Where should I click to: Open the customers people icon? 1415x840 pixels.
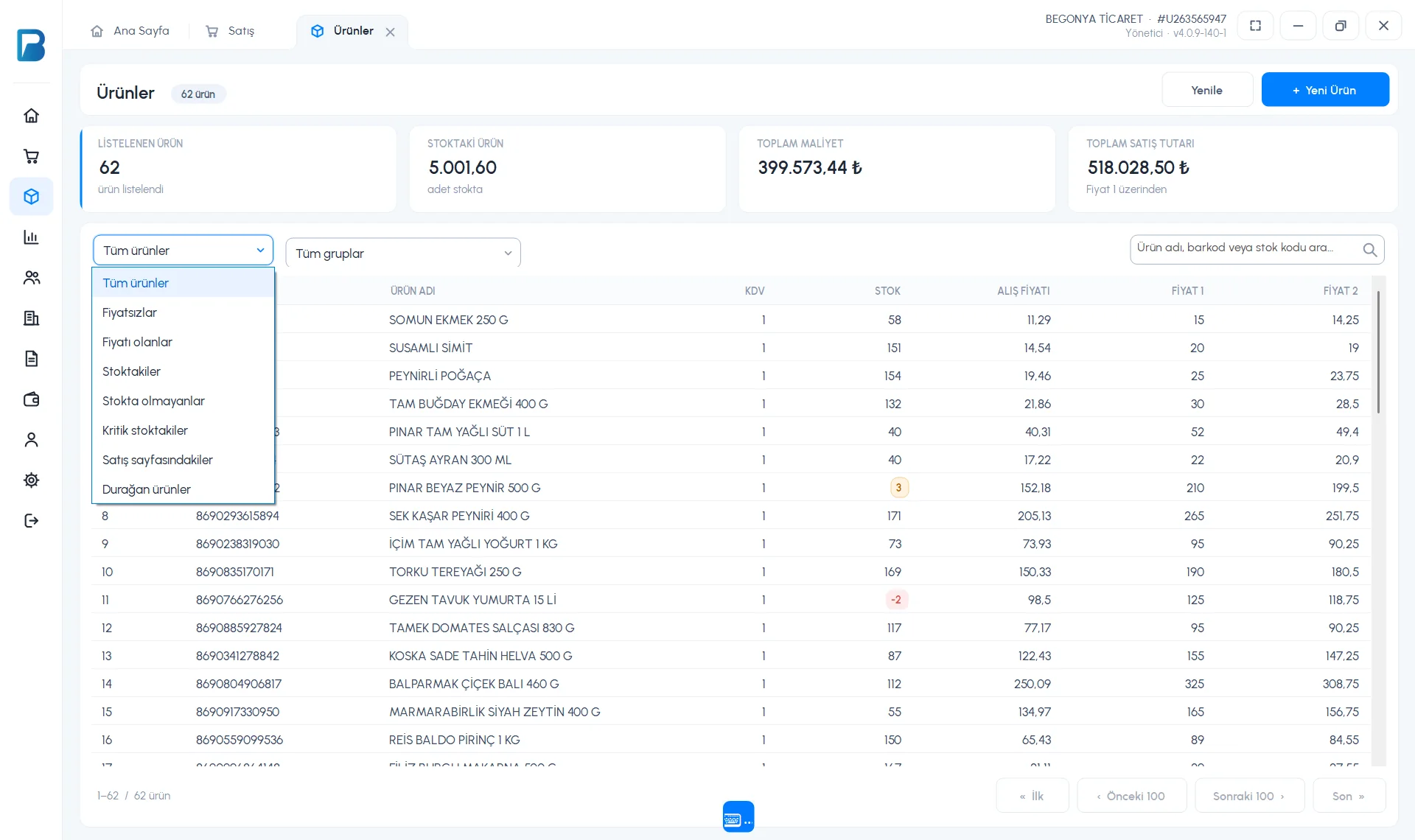[31, 278]
